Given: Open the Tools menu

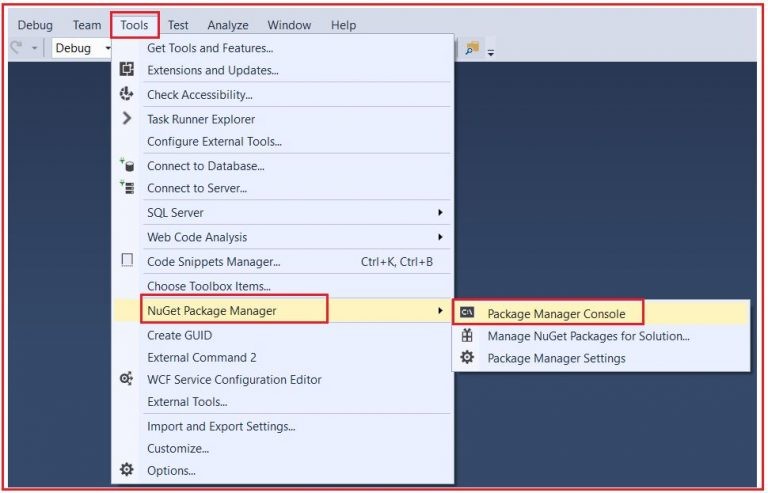Looking at the screenshot, I should coord(134,25).
